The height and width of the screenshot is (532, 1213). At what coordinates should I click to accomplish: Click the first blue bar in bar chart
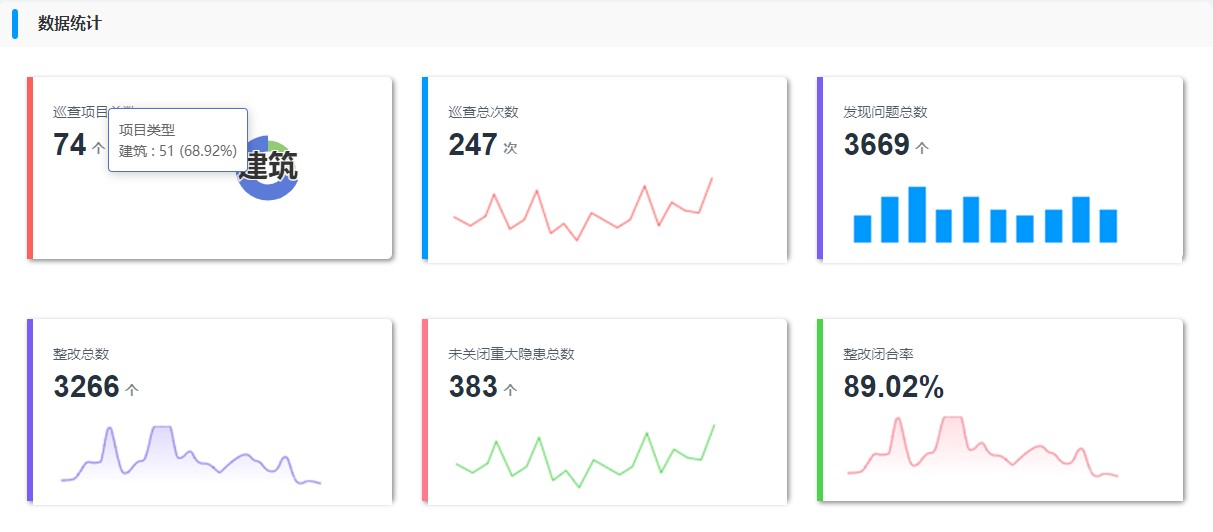point(862,229)
